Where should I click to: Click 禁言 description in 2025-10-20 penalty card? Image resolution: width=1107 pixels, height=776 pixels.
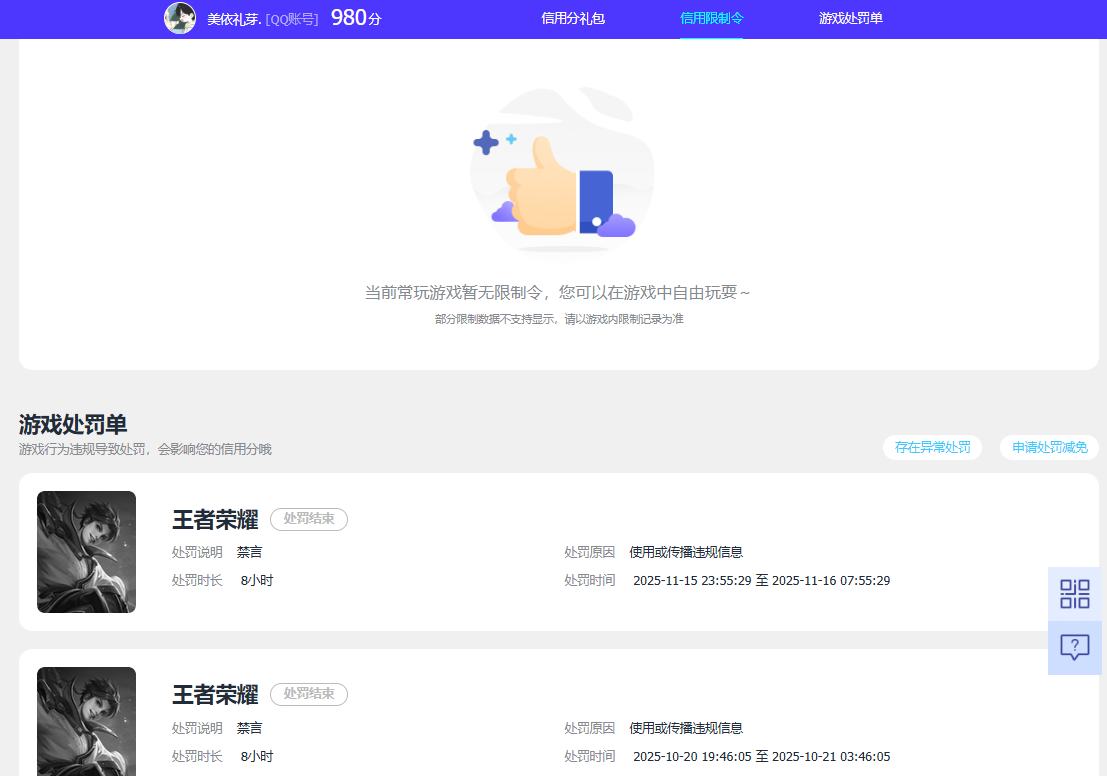249,728
